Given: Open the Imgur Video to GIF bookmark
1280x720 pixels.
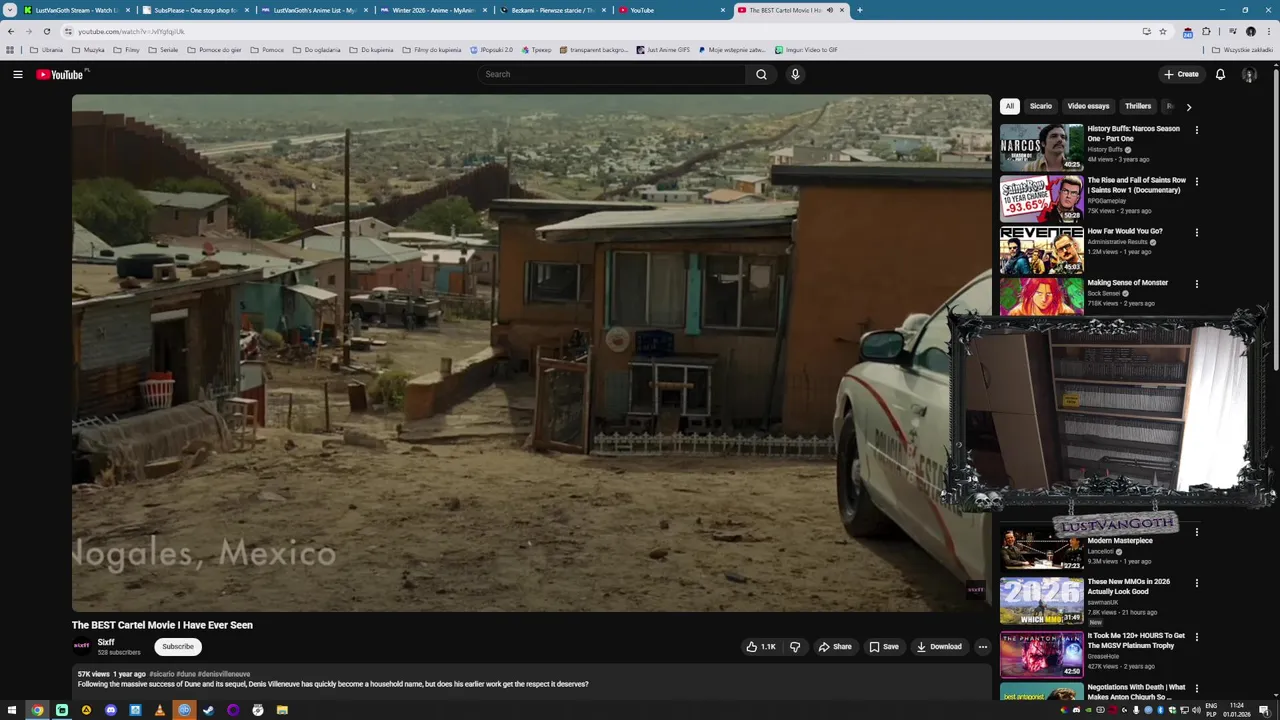Looking at the screenshot, I should click(806, 49).
